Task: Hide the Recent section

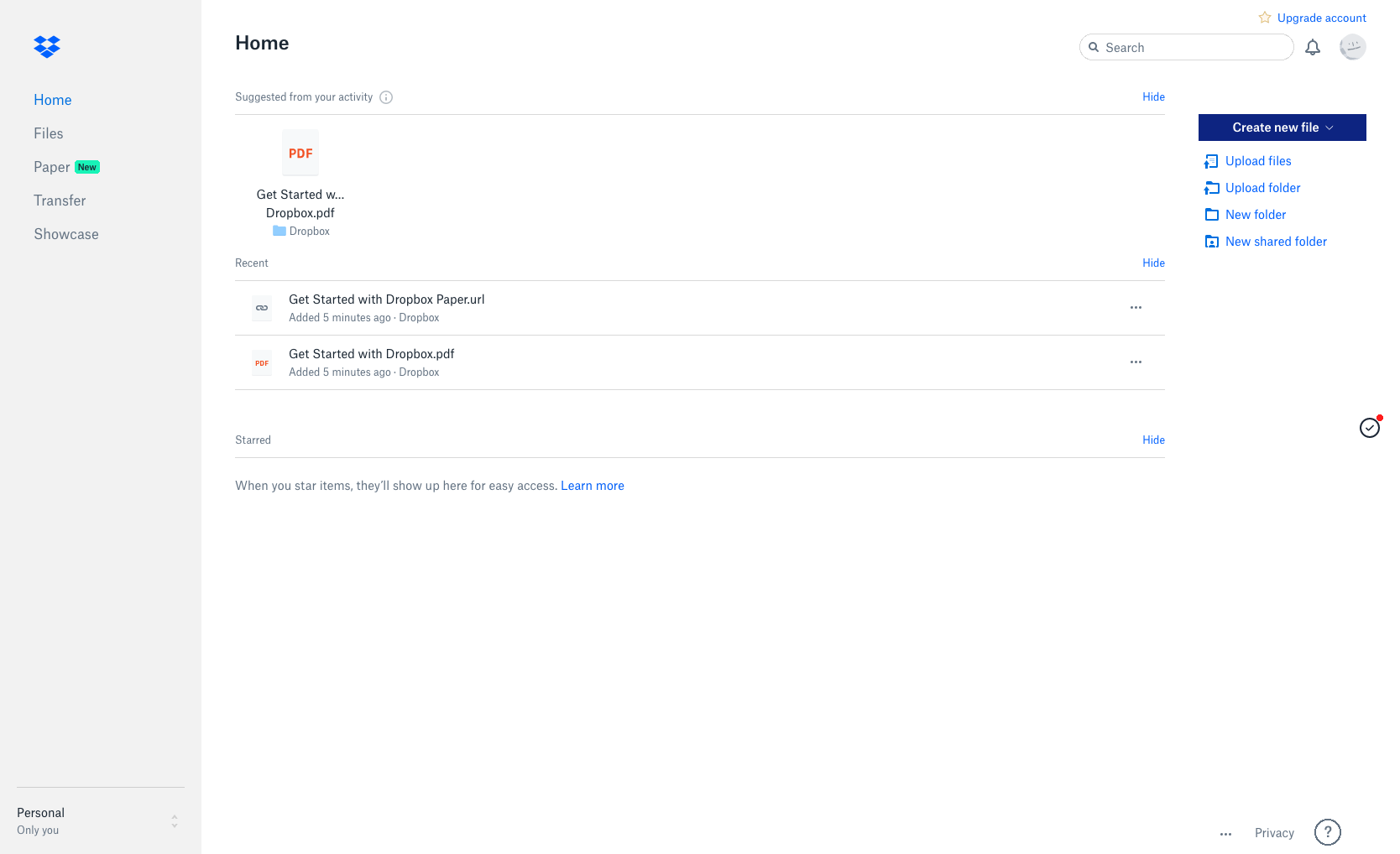Action: coord(1153,263)
